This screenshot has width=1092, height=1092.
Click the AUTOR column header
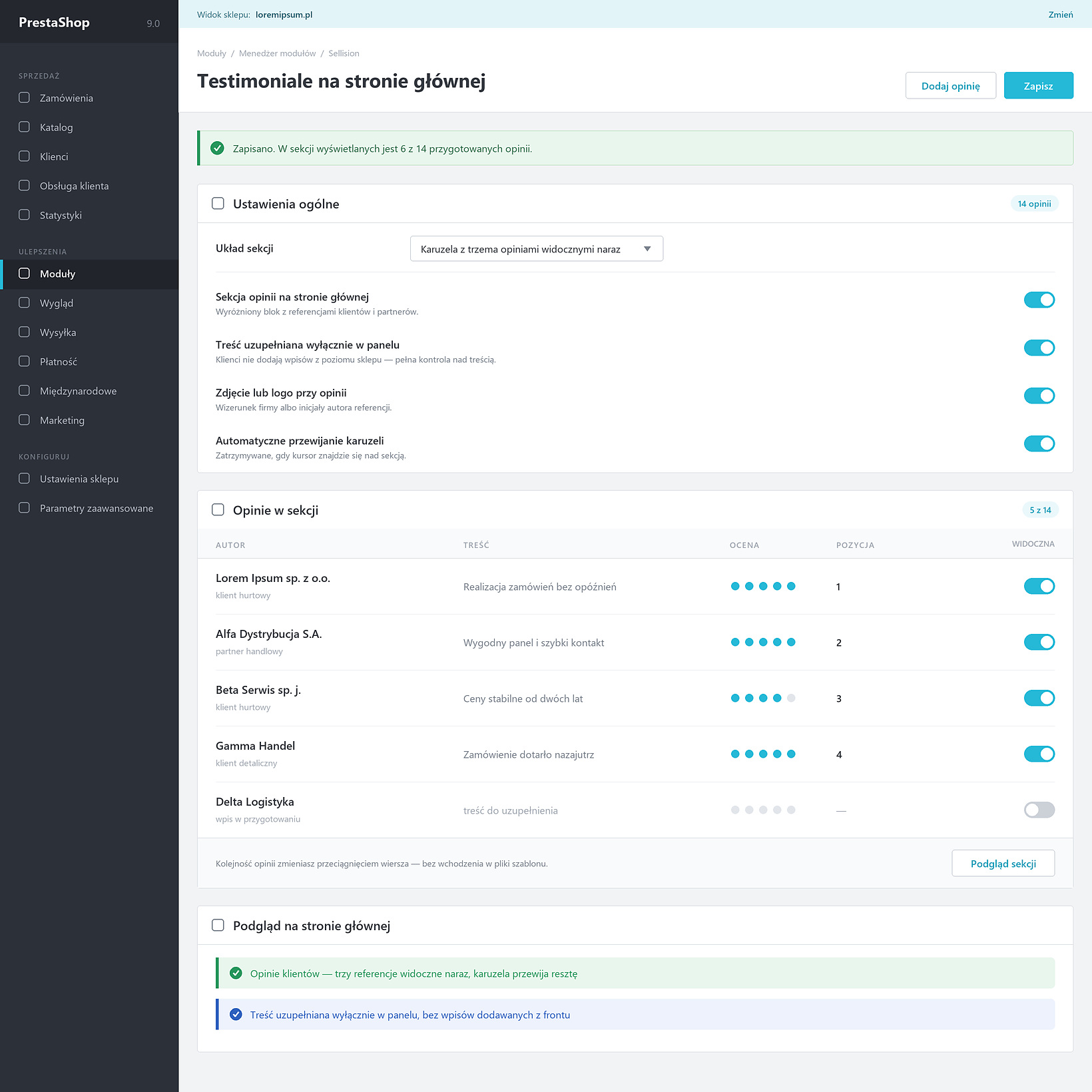tap(230, 545)
